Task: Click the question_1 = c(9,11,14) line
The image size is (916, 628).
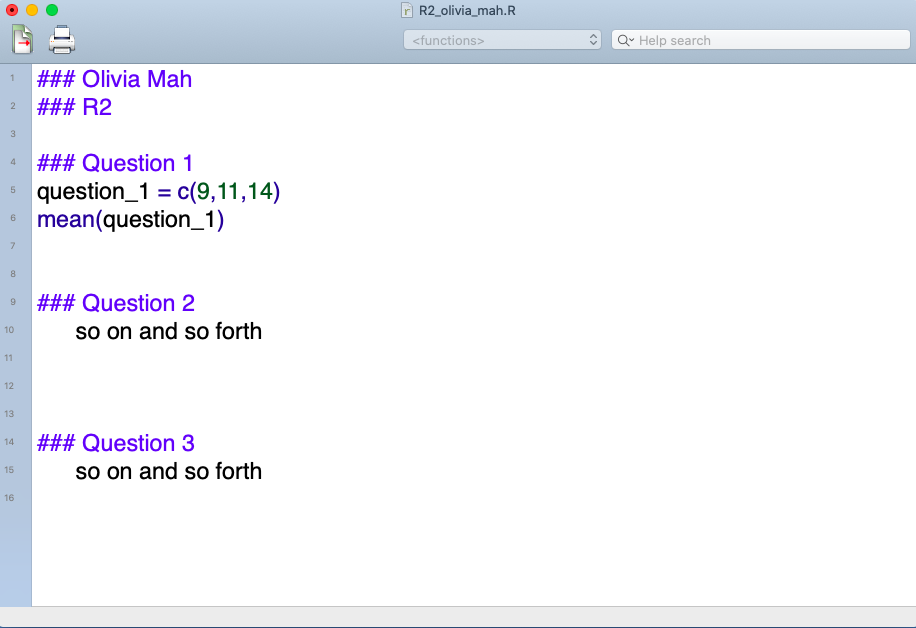Action: point(158,191)
